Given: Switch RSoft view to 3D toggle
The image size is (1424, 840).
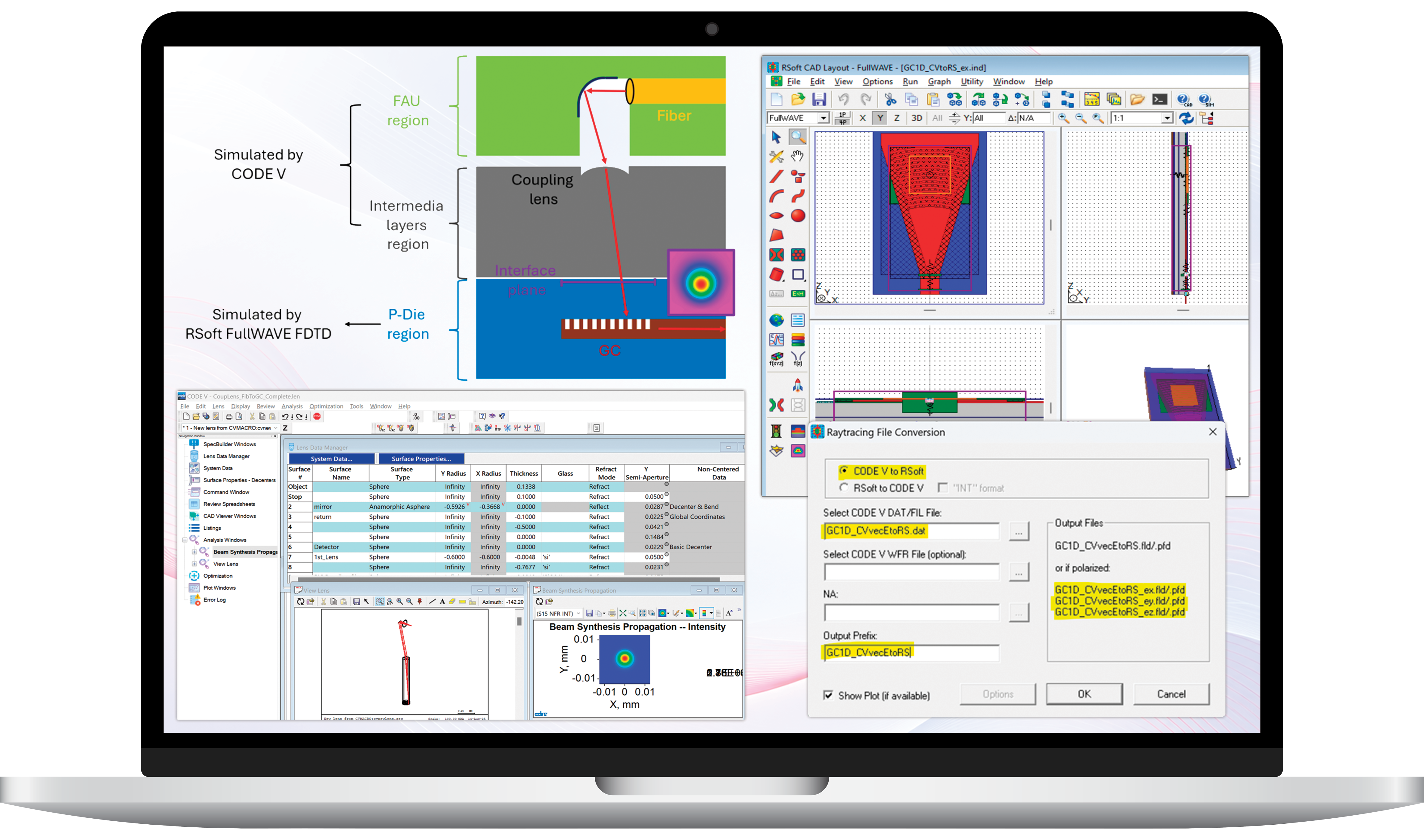Looking at the screenshot, I should click(x=916, y=118).
